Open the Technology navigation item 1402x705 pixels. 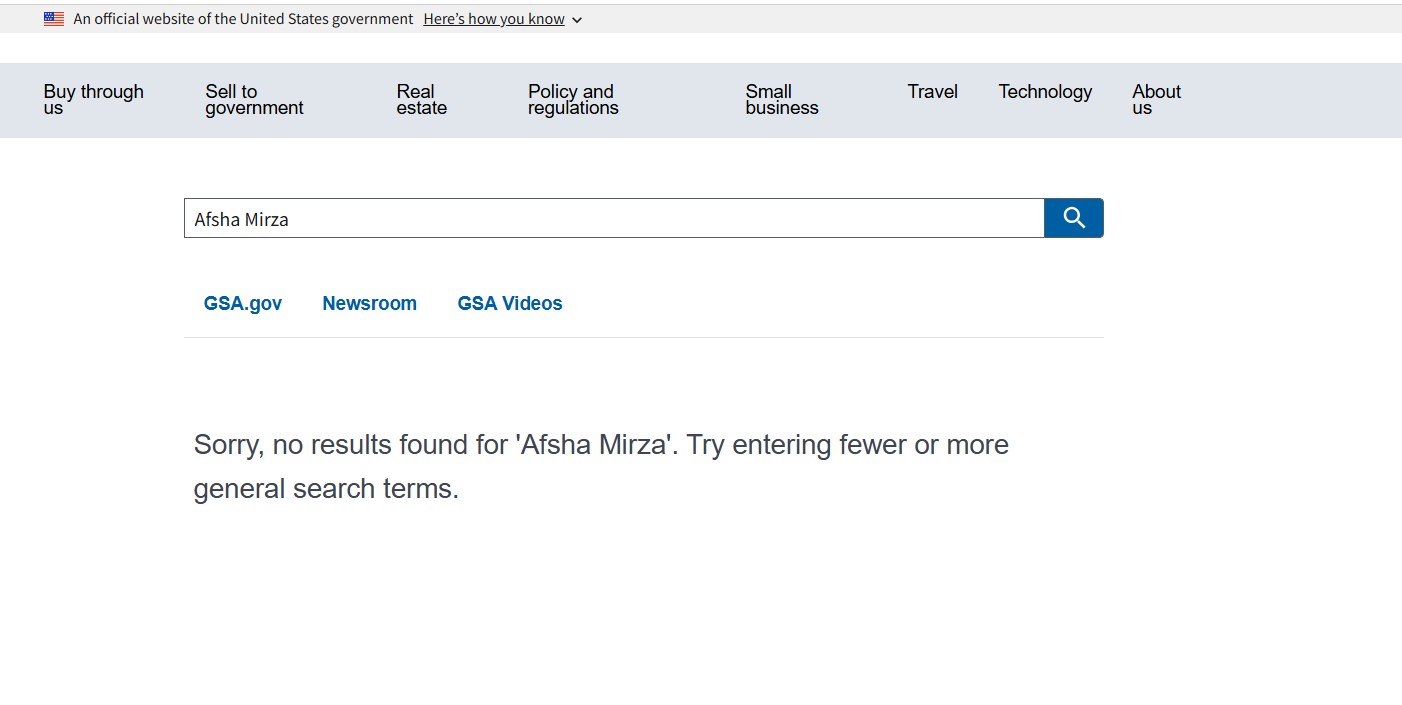tap(1044, 92)
